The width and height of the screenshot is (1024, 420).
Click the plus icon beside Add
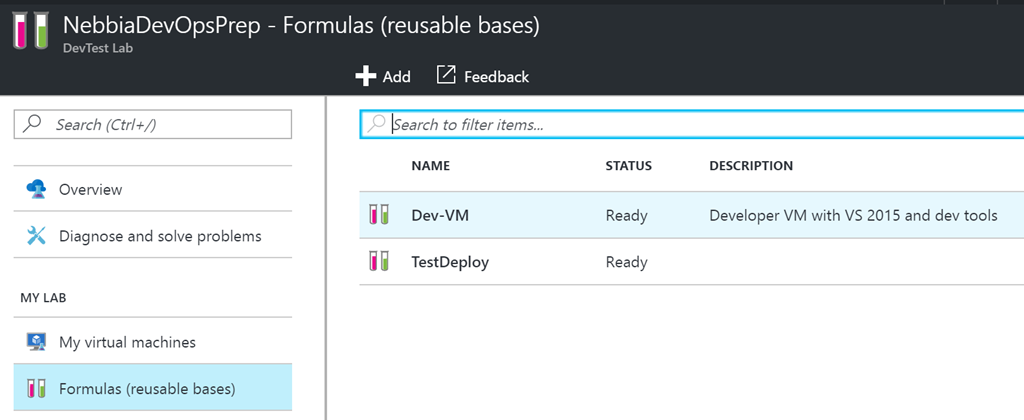pyautogui.click(x=366, y=76)
